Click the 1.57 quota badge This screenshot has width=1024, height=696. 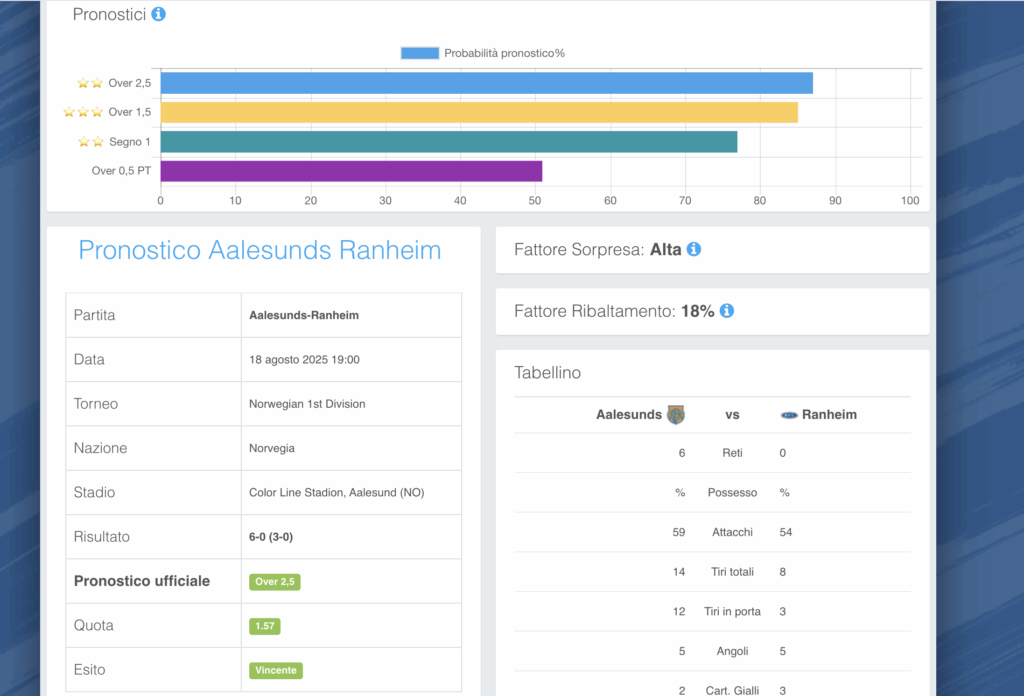[x=264, y=626]
